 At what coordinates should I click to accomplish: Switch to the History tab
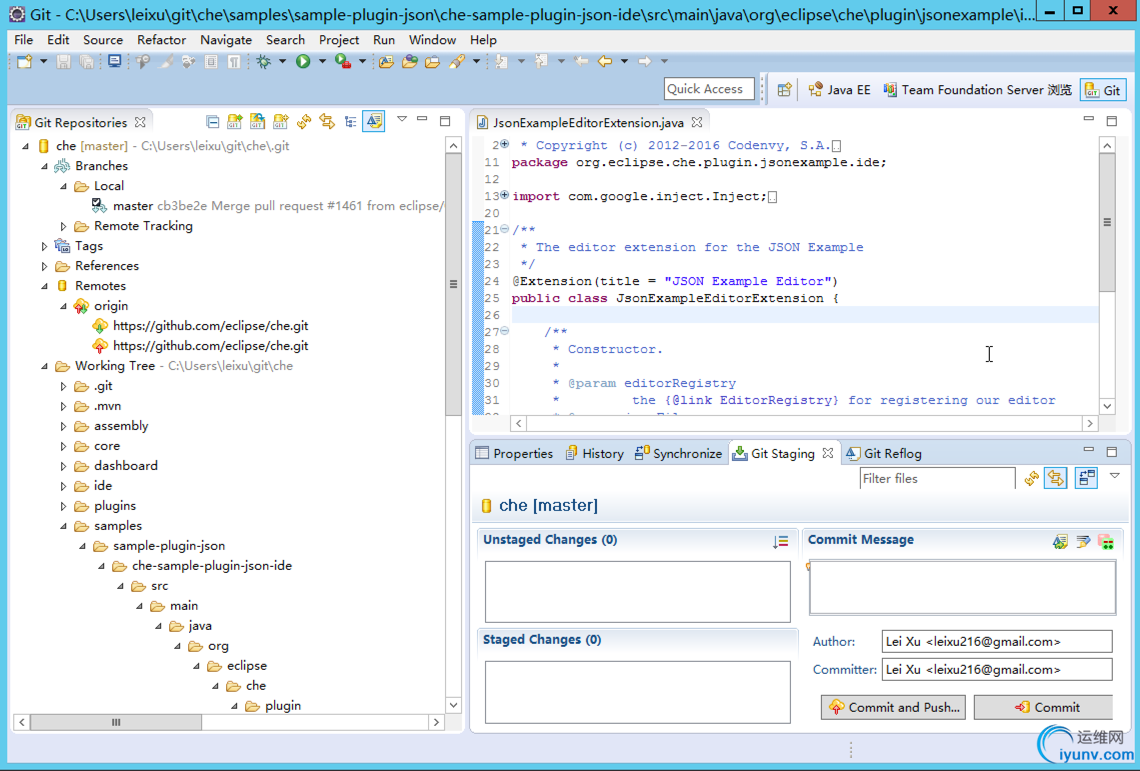595,453
